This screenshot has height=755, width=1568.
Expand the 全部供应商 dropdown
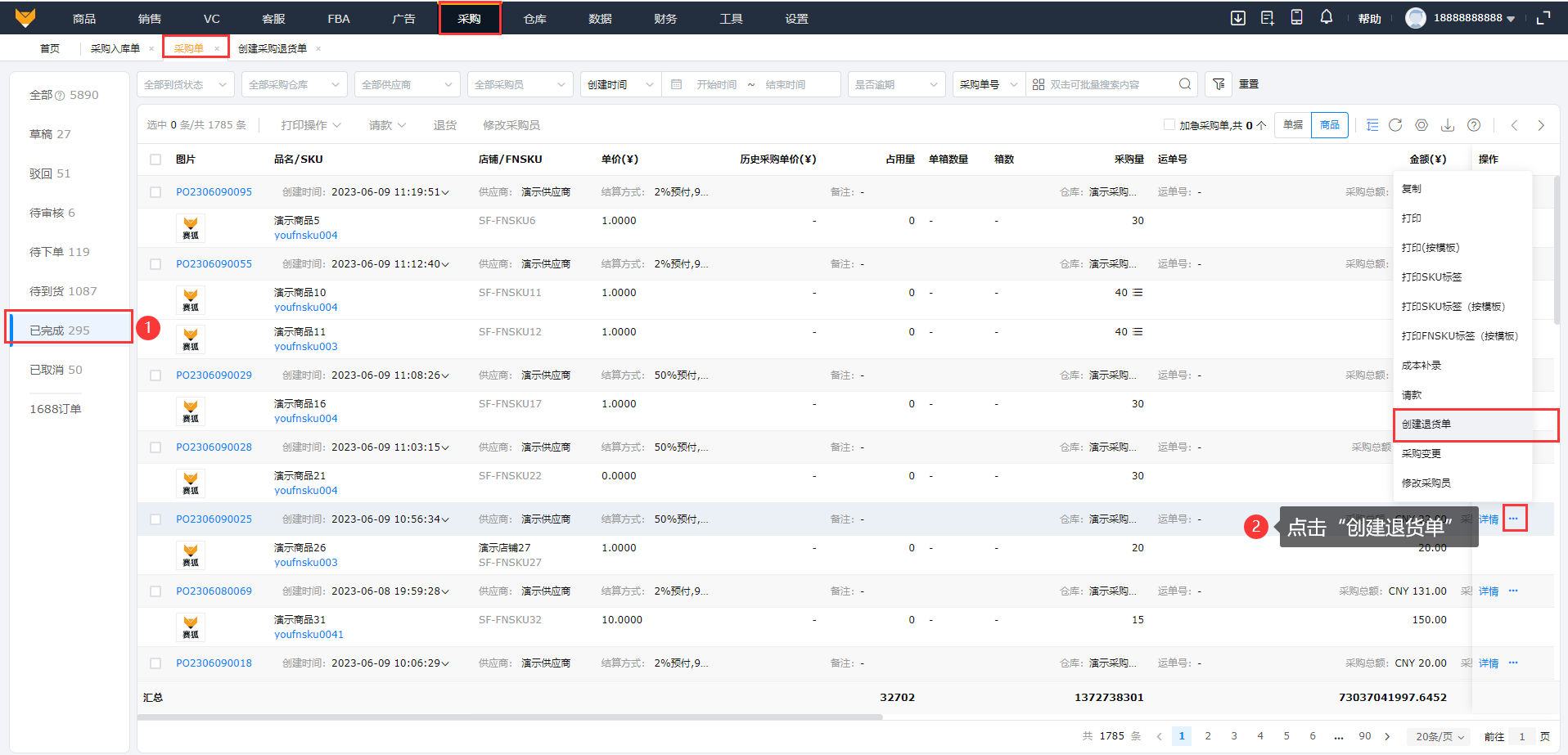coord(407,84)
